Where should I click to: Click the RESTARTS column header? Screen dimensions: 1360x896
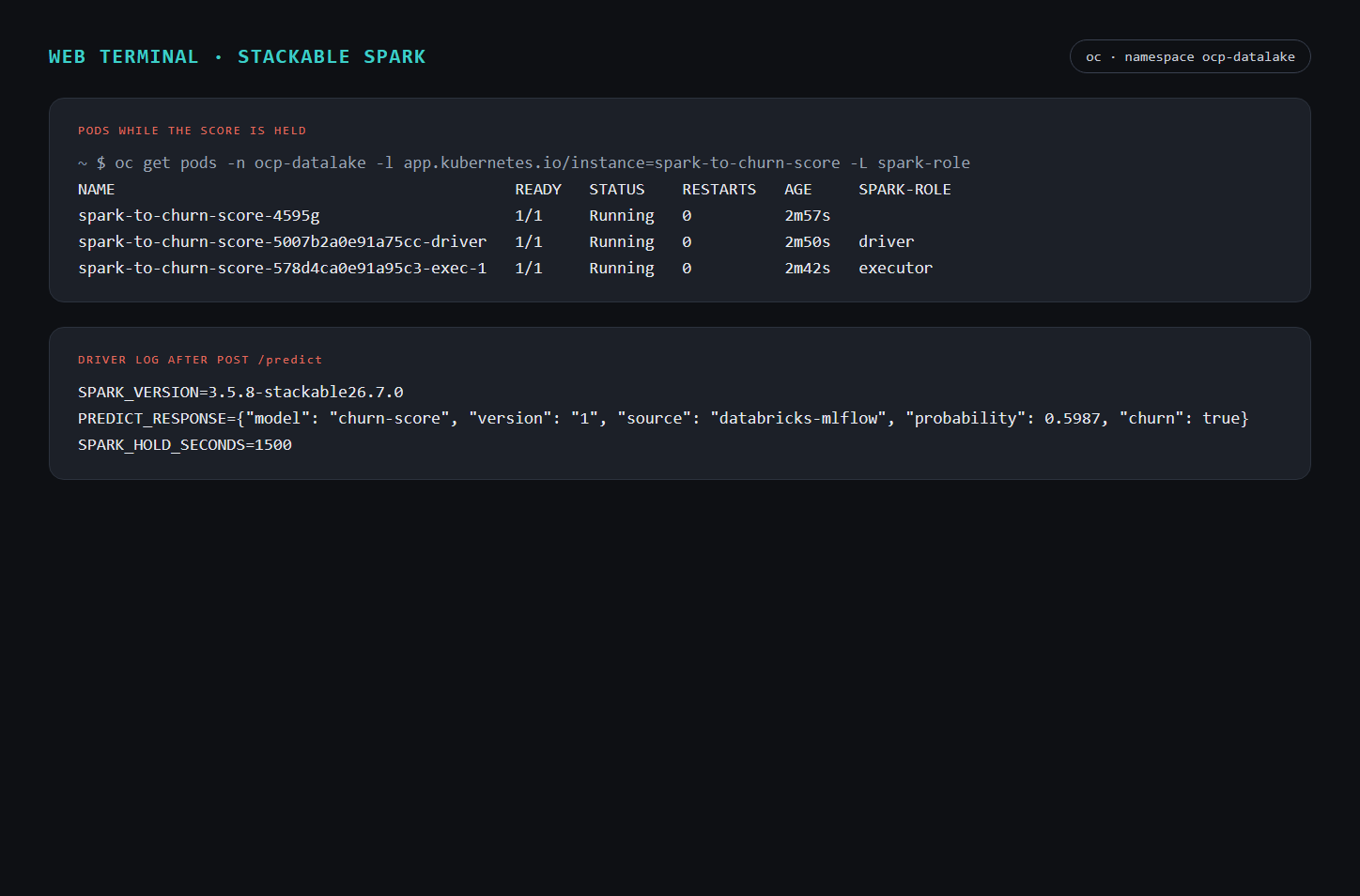click(x=719, y=189)
